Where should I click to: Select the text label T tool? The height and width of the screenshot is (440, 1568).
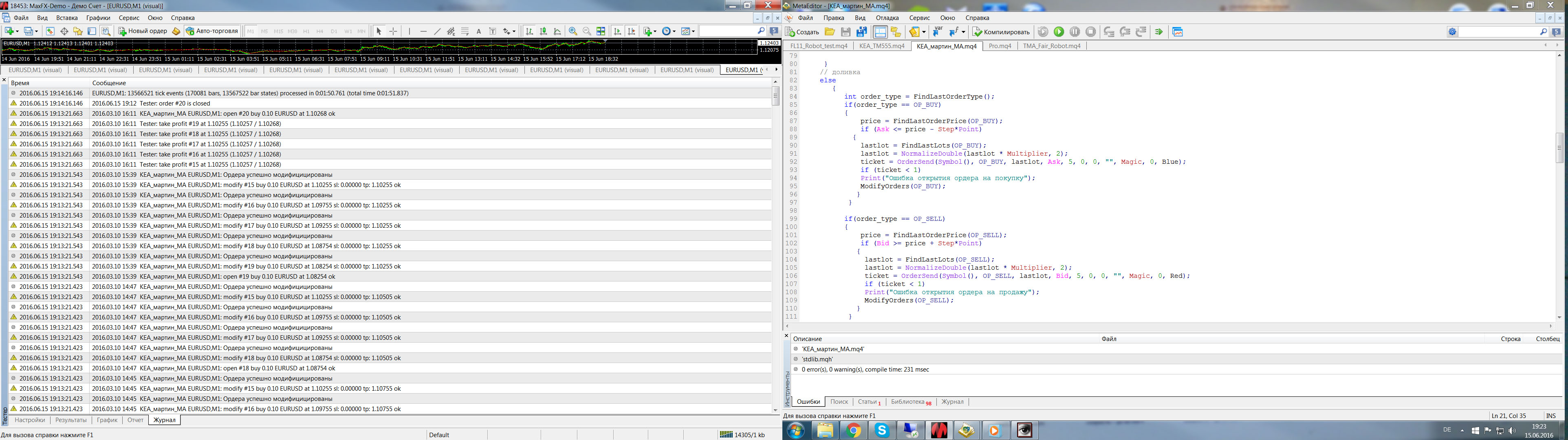492,31
